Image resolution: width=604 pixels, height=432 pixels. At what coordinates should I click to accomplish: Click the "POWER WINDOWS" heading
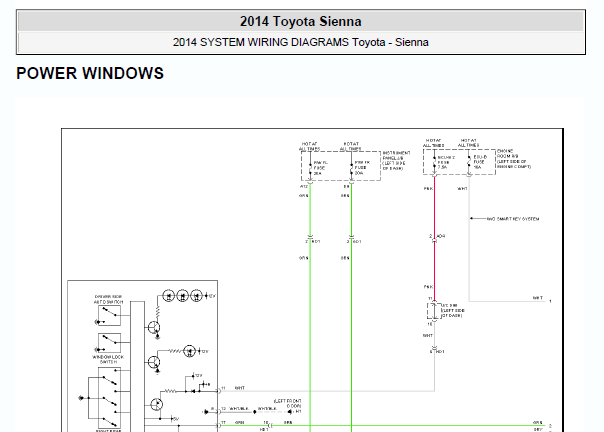coord(90,73)
